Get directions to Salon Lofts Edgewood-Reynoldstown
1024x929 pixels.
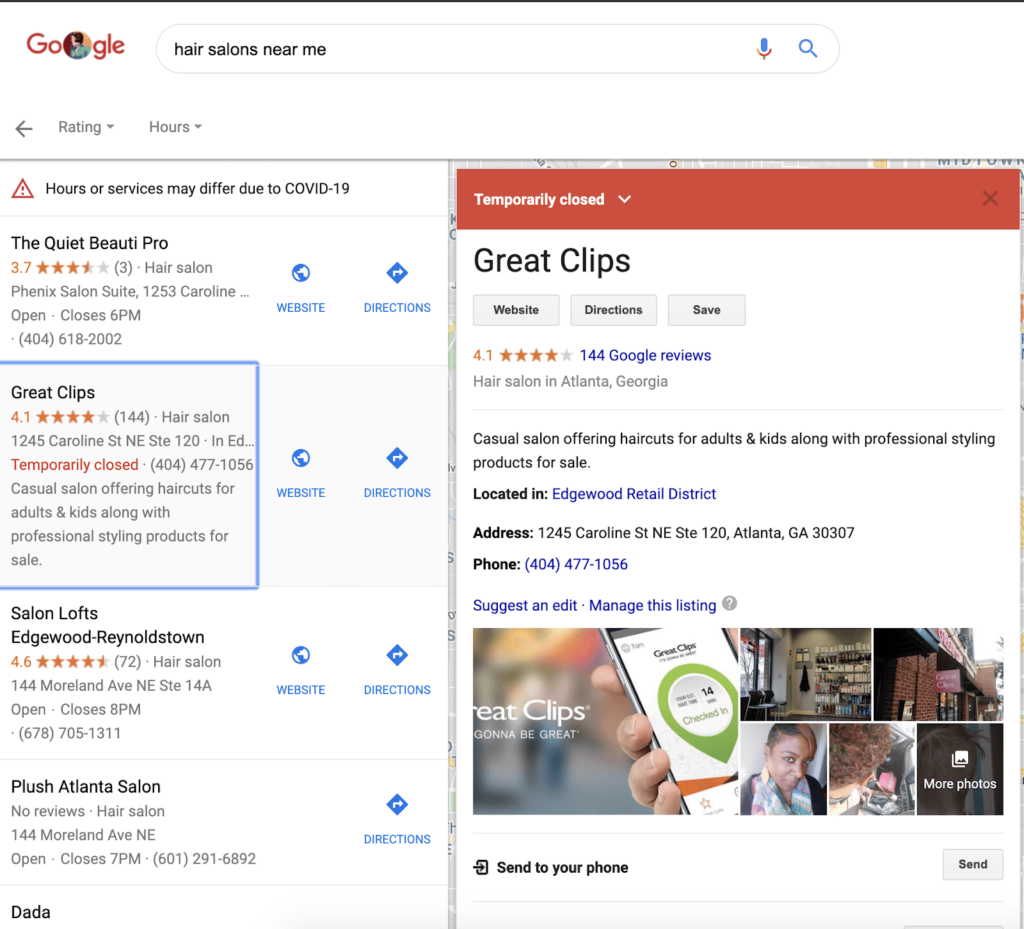[397, 655]
